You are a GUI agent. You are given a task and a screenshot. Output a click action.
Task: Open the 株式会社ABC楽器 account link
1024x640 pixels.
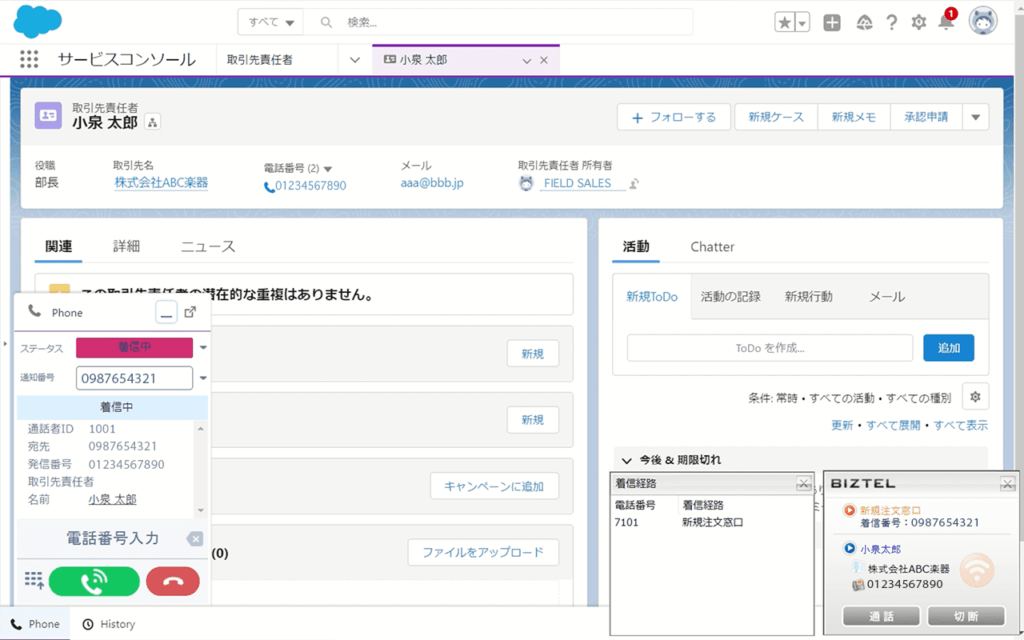[160, 183]
